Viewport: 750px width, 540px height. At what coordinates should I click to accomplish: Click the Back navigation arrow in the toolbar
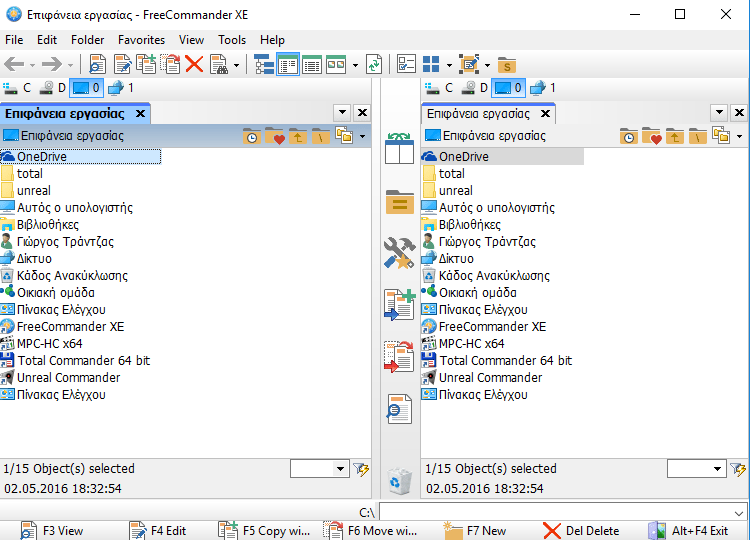point(14,64)
